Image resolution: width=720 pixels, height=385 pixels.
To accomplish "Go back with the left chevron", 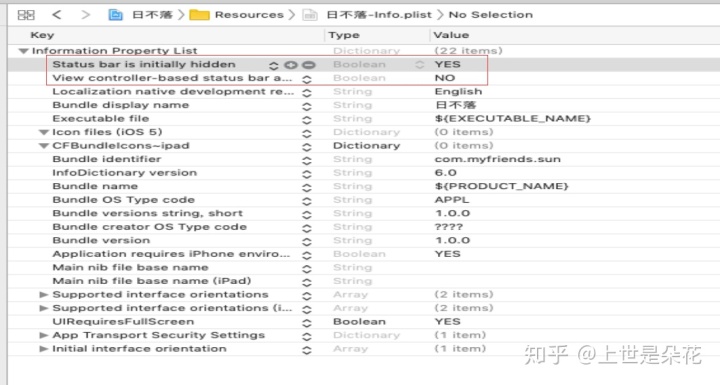I will click(56, 15).
